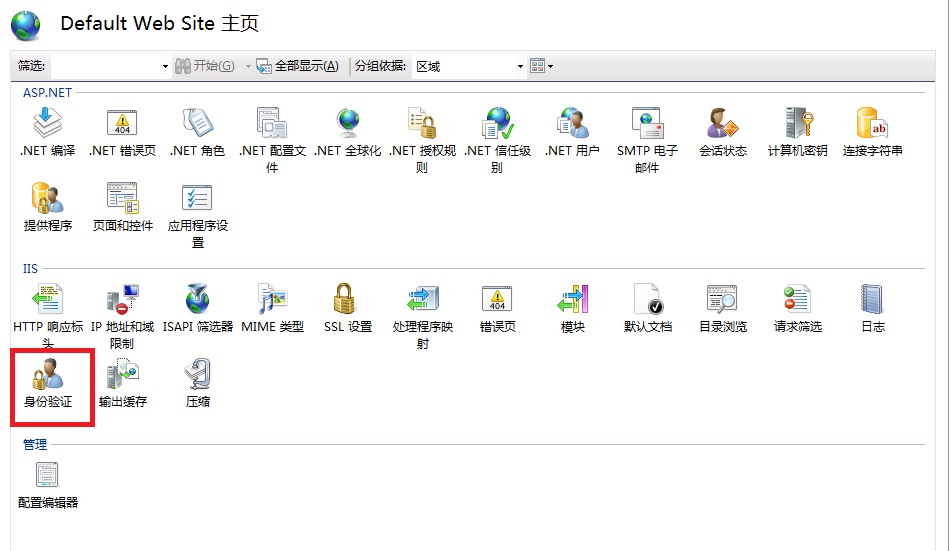This screenshot has width=949, height=551.
Task: Click the 全部显示(A) button
Action: tap(297, 66)
